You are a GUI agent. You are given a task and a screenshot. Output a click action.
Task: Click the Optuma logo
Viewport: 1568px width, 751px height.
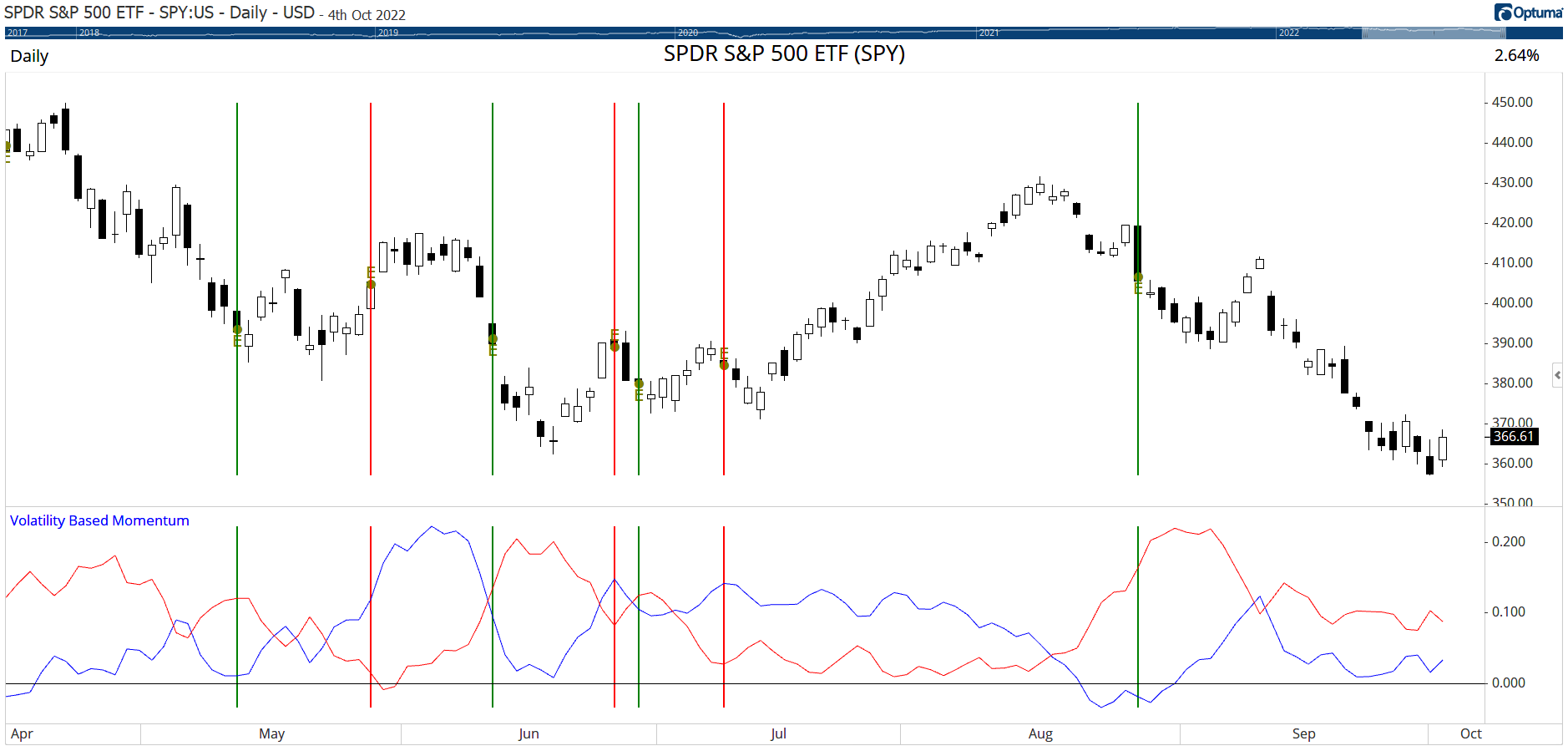[1528, 13]
